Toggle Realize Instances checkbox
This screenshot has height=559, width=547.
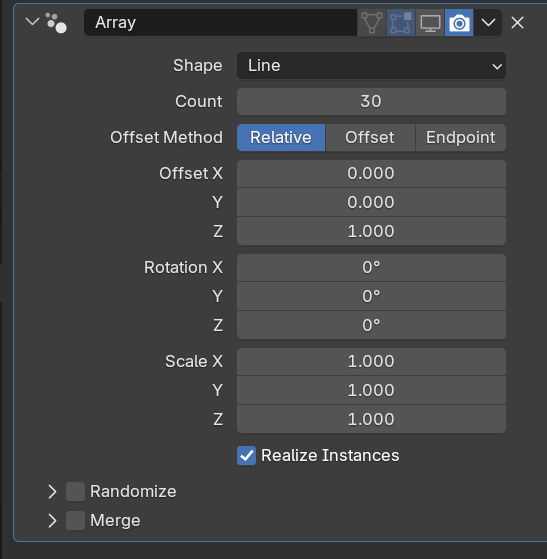pyautogui.click(x=246, y=455)
